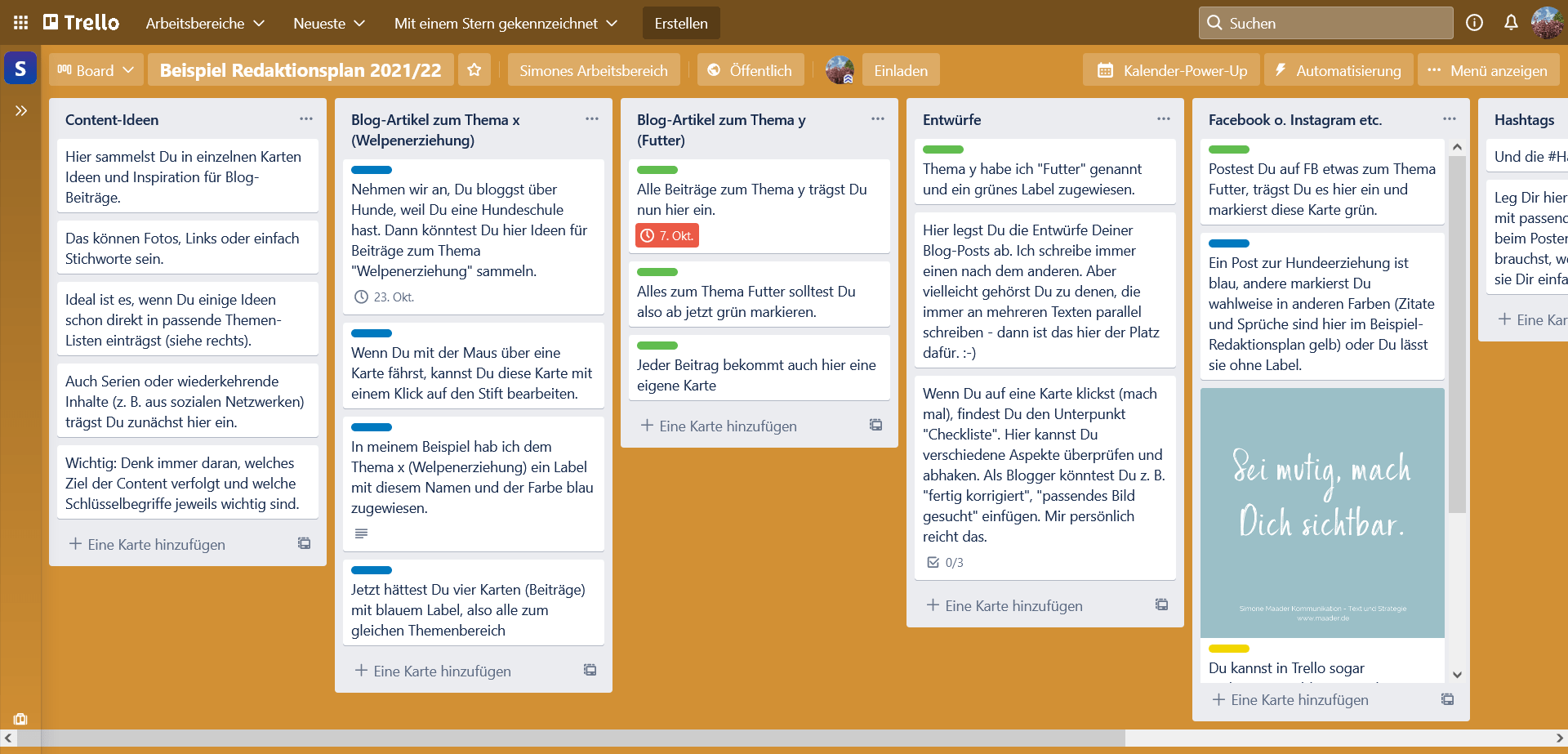Open Automatisierung menu
Viewport: 1568px width, 754px height.
tap(1339, 70)
